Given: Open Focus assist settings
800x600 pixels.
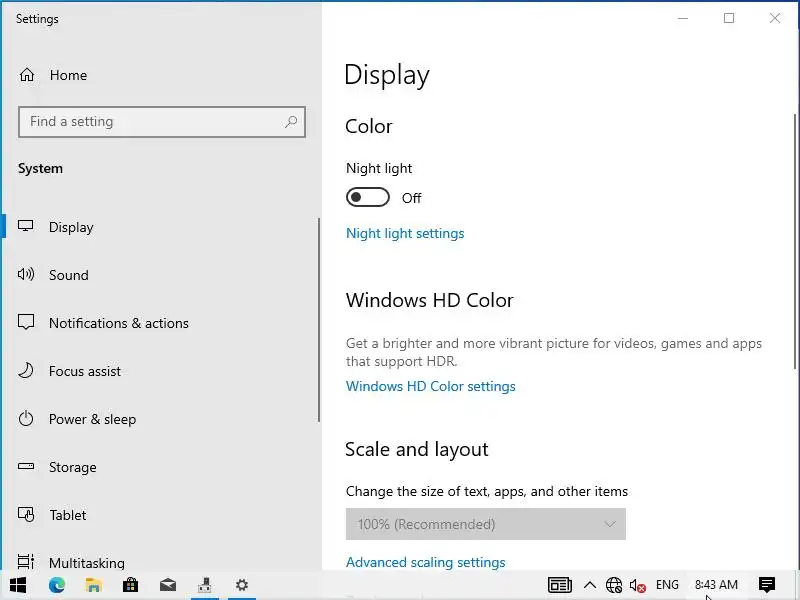Looking at the screenshot, I should click(x=161, y=371).
